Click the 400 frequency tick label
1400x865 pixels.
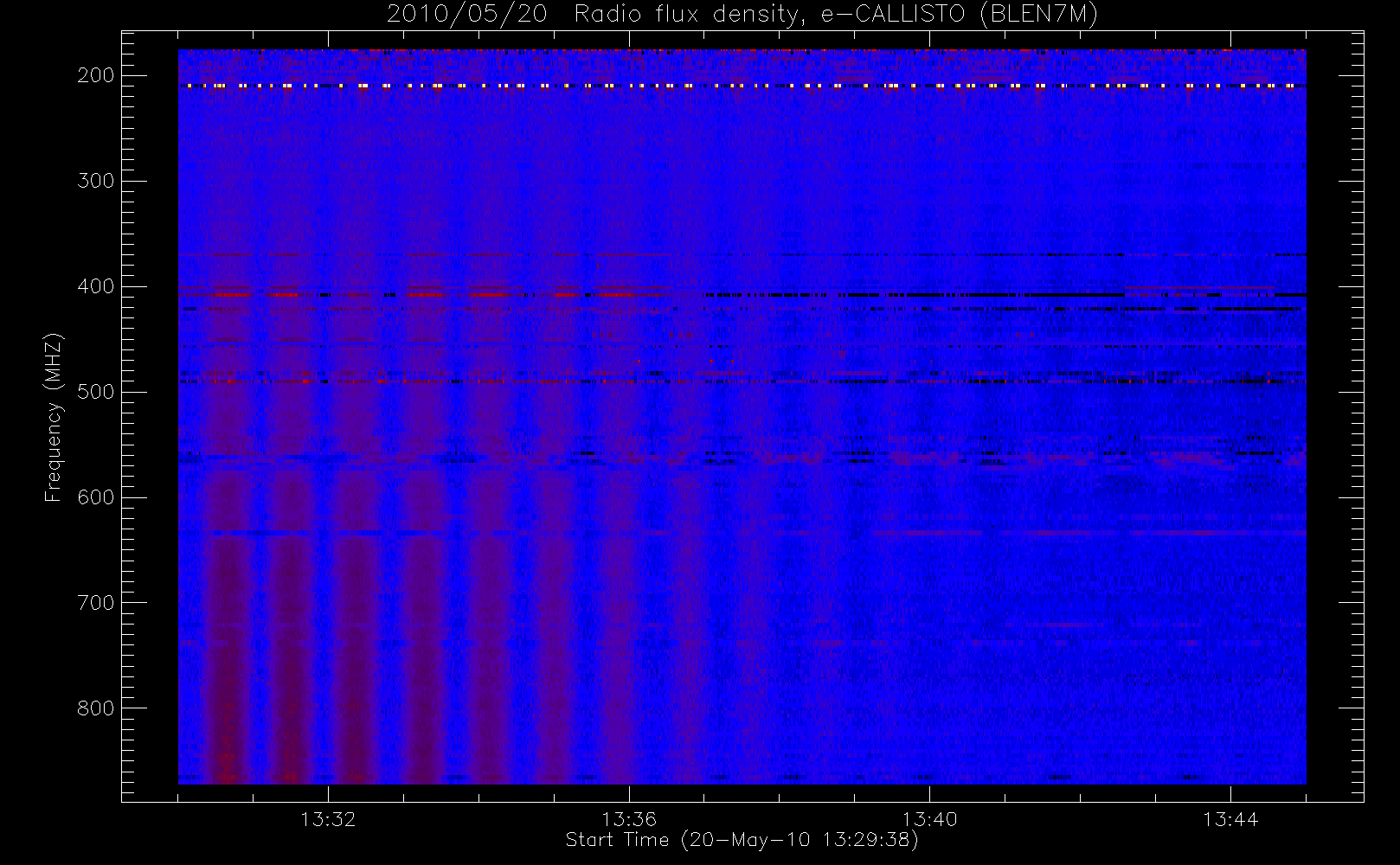coord(96,286)
